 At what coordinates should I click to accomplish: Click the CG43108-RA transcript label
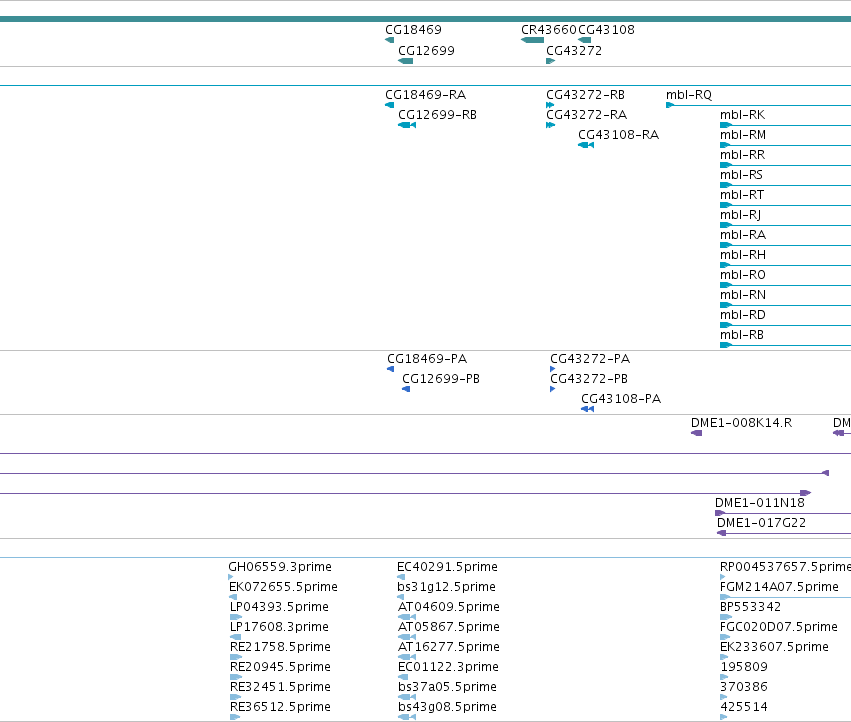click(x=619, y=135)
